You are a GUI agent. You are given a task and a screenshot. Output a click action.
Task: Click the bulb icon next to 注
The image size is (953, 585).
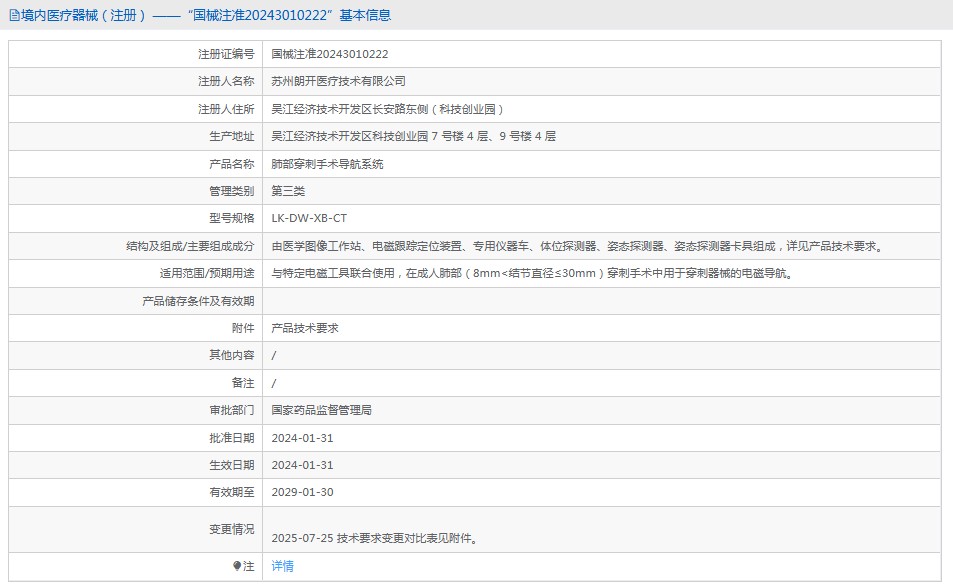tap(237, 566)
